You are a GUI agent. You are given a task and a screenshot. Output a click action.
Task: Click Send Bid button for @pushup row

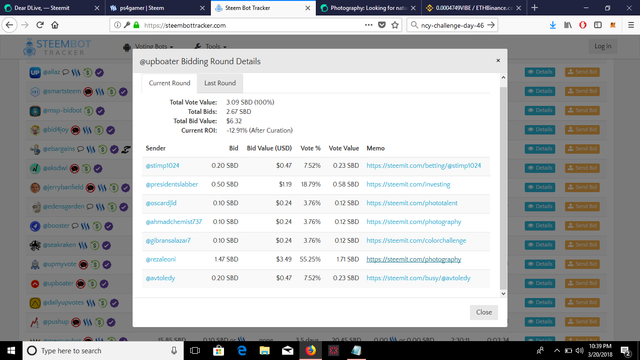[582, 322]
